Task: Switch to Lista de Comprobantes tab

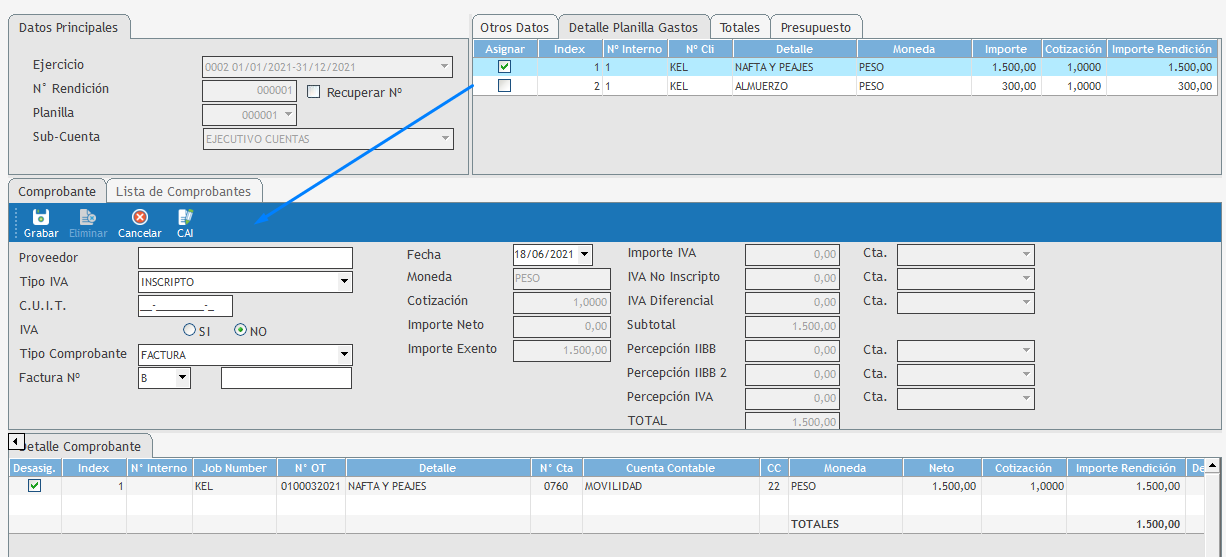Action: [x=183, y=191]
